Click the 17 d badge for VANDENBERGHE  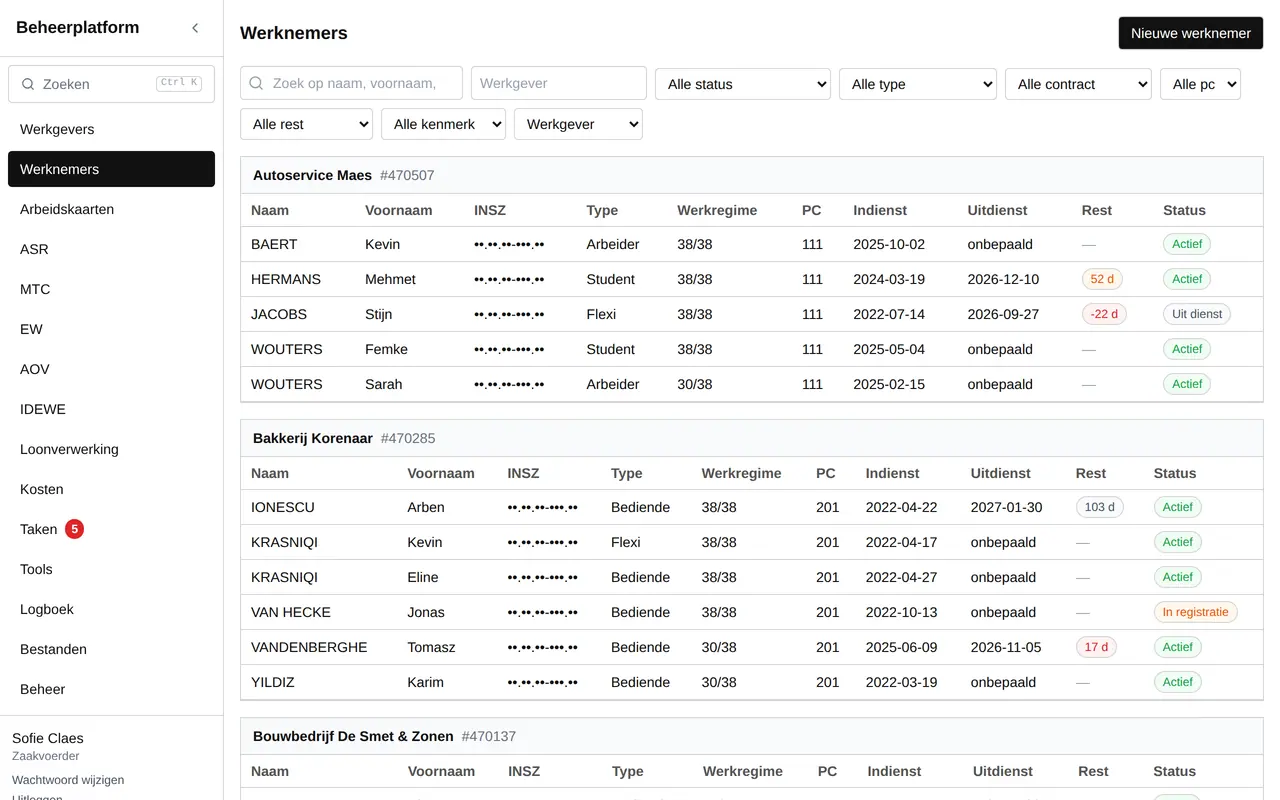1096,647
